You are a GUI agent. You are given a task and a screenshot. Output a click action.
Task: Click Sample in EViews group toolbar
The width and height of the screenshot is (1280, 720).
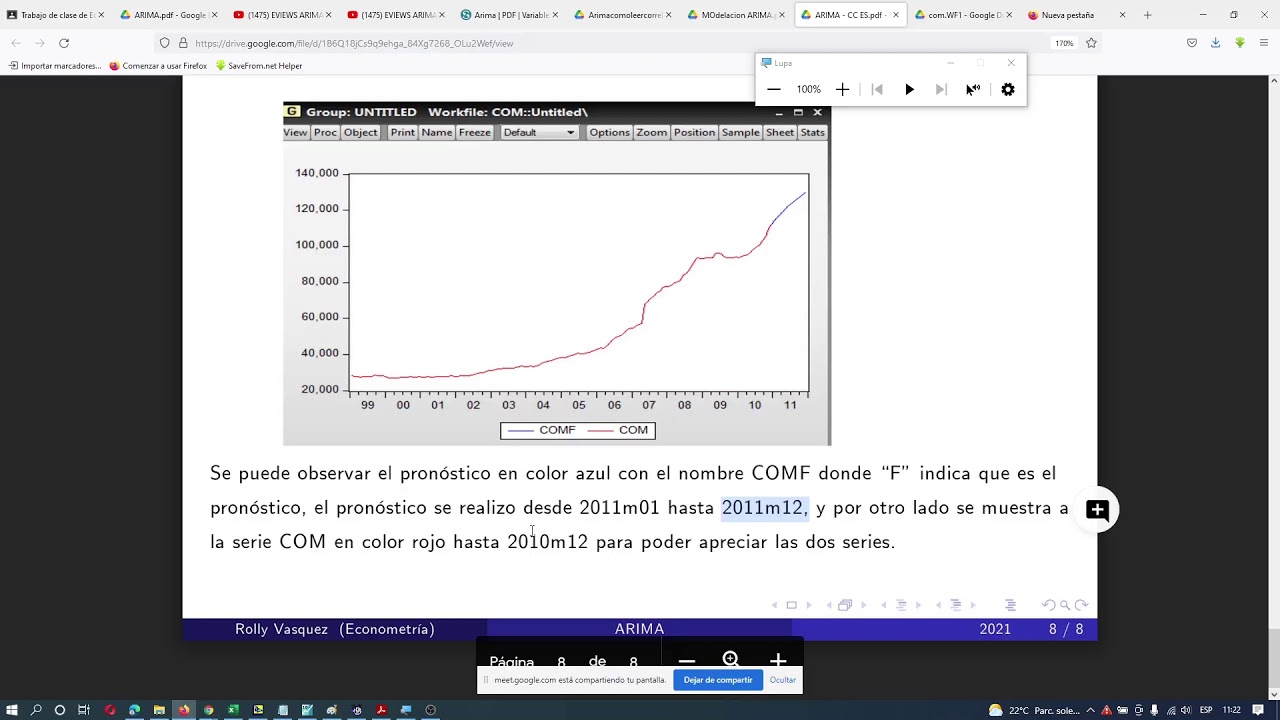[741, 133]
